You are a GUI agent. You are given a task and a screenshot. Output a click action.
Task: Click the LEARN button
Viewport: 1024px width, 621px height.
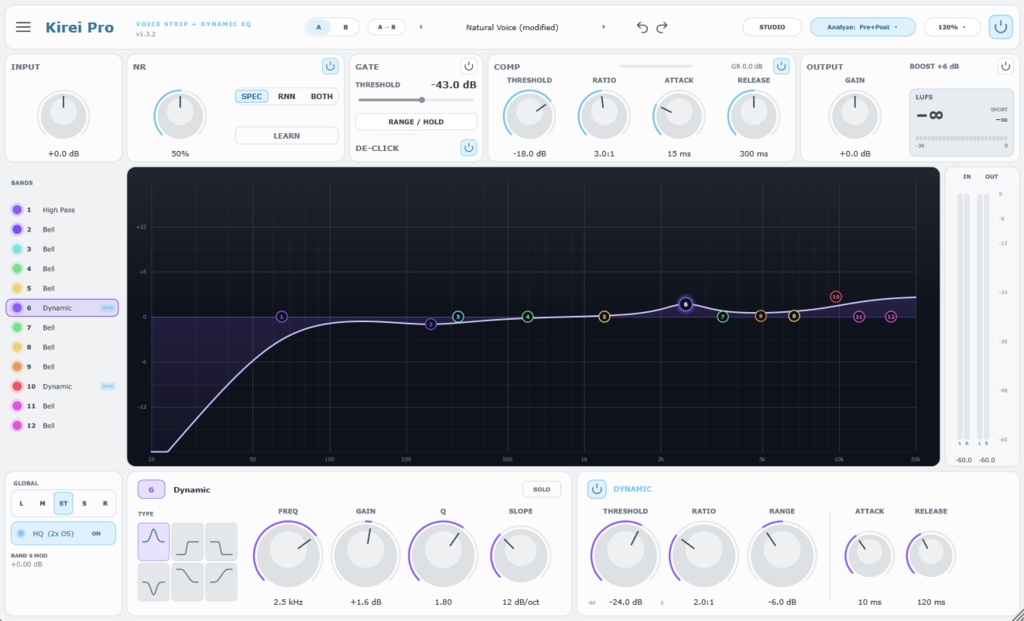[x=287, y=136]
